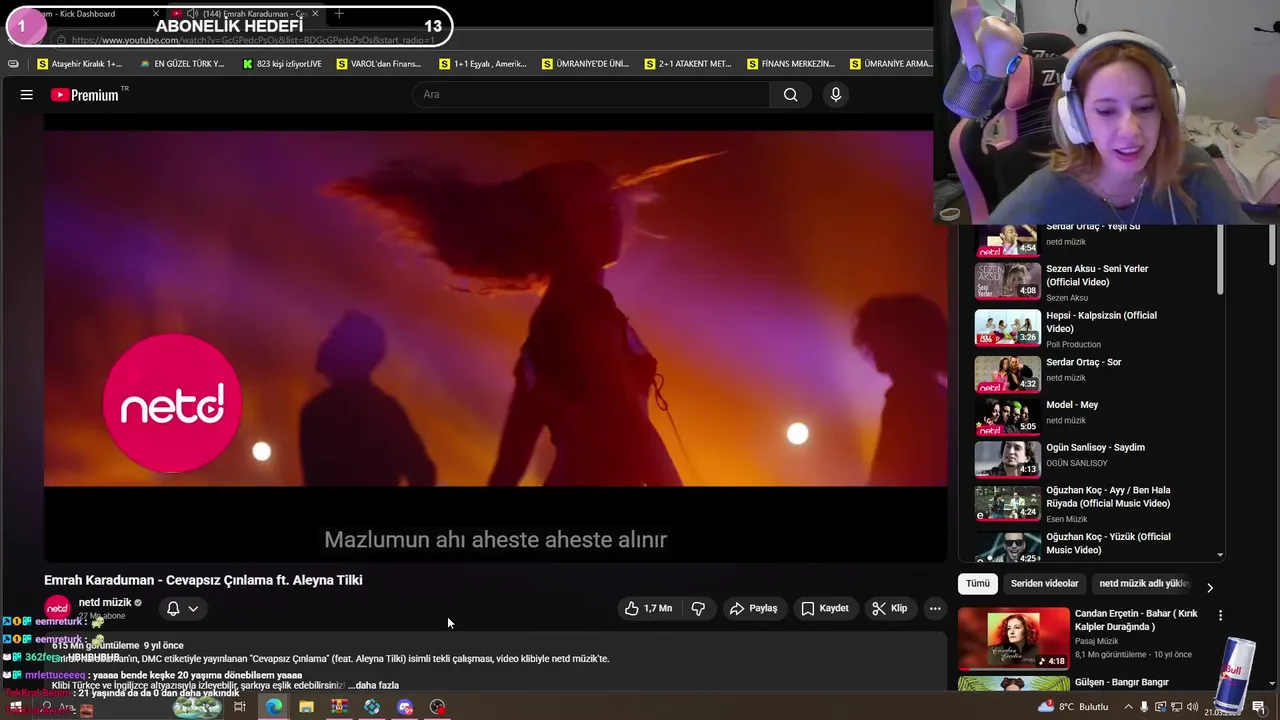
Task: Open the 2+1 ATAKENT MET... bookmark
Action: 688,64
